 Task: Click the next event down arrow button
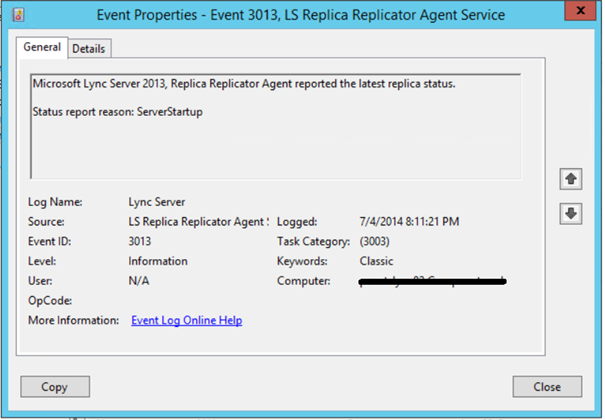pos(571,213)
